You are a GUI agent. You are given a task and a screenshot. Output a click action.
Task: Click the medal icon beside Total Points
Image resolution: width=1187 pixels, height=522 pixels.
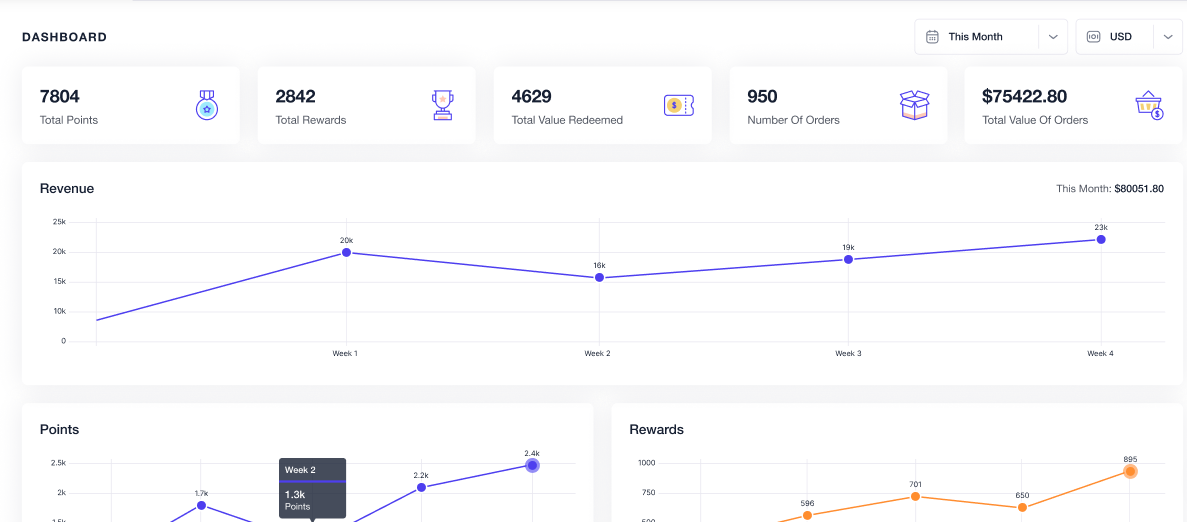207,105
